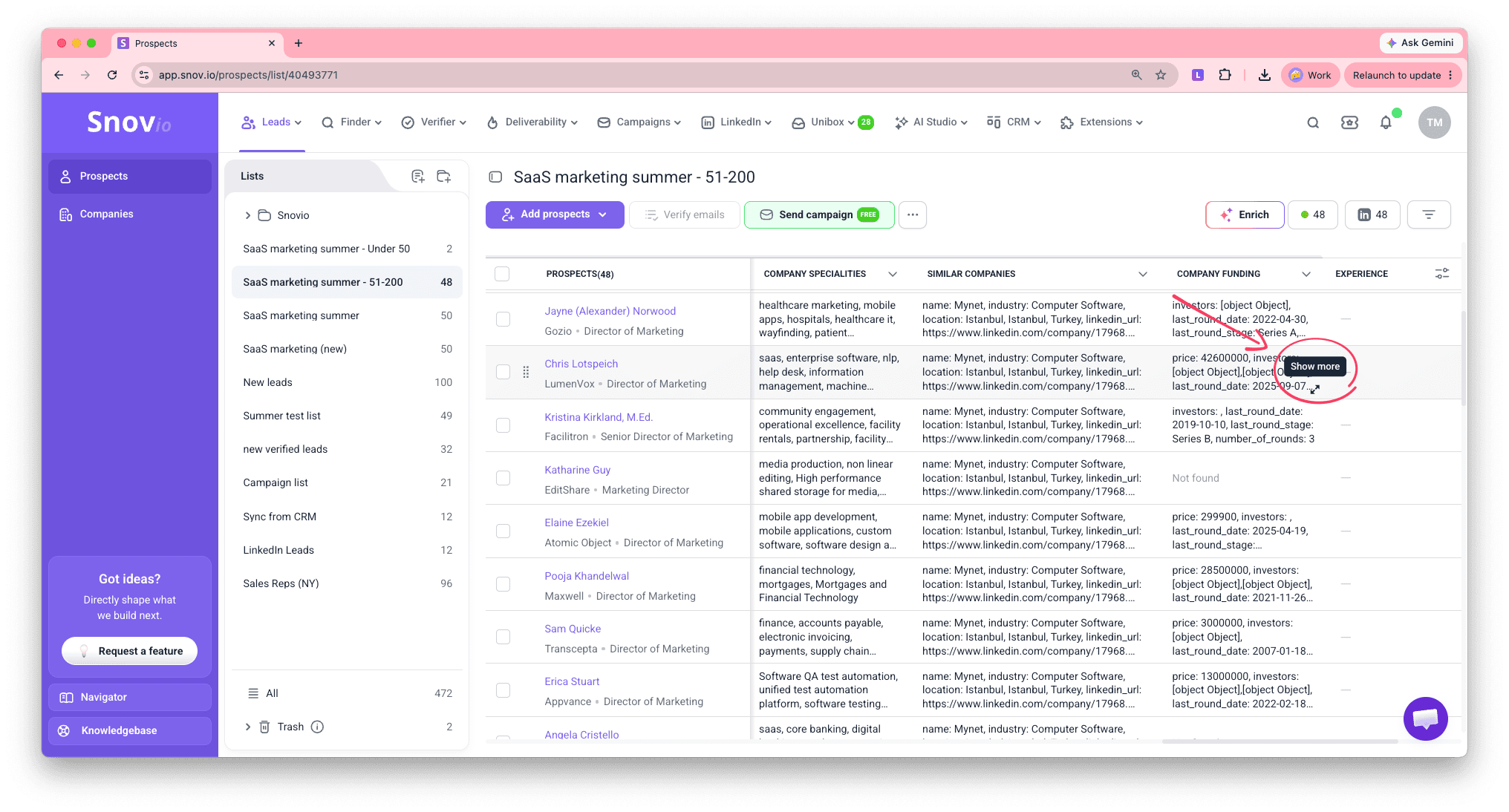Expand the Verifier menu

pyautogui.click(x=434, y=122)
